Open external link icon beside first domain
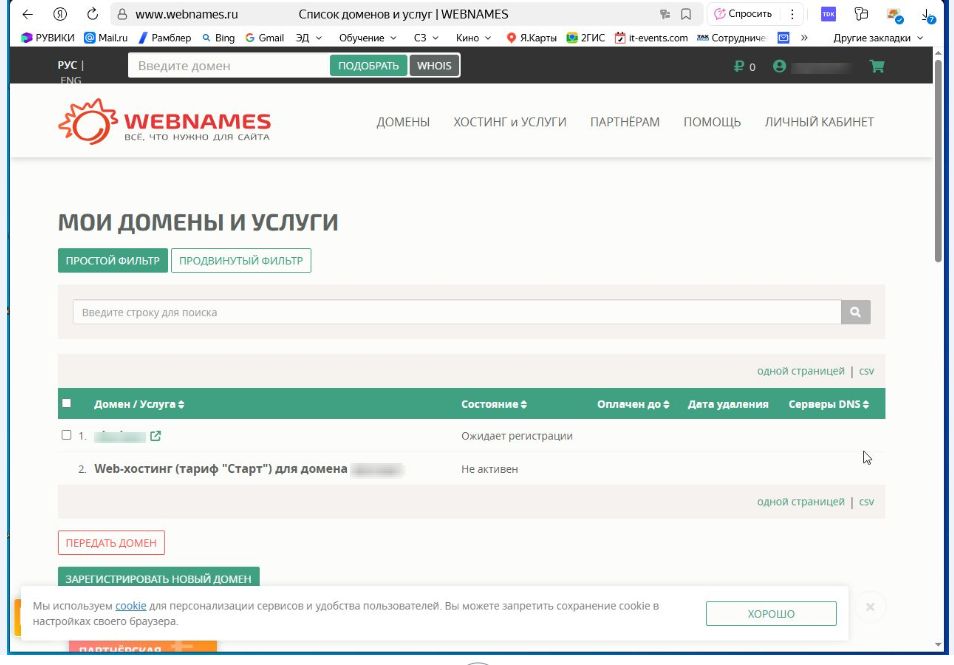 point(155,436)
